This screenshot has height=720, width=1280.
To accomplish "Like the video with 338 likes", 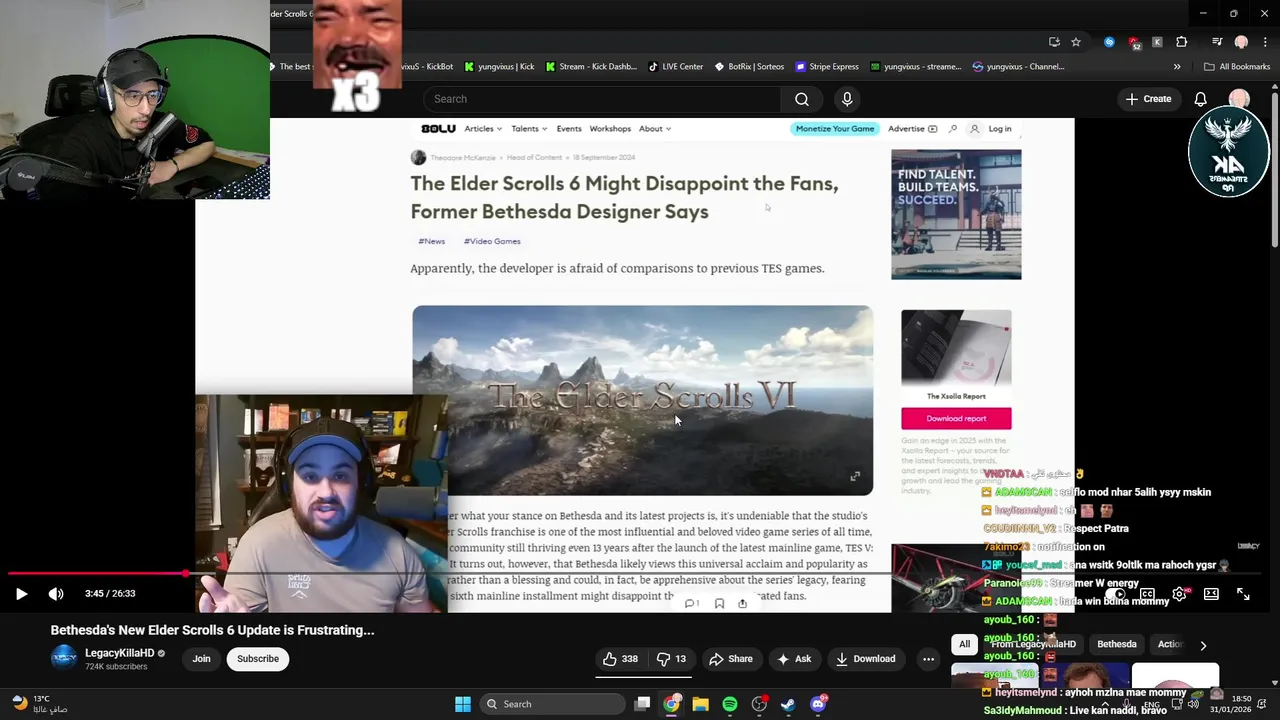I will pos(620,659).
